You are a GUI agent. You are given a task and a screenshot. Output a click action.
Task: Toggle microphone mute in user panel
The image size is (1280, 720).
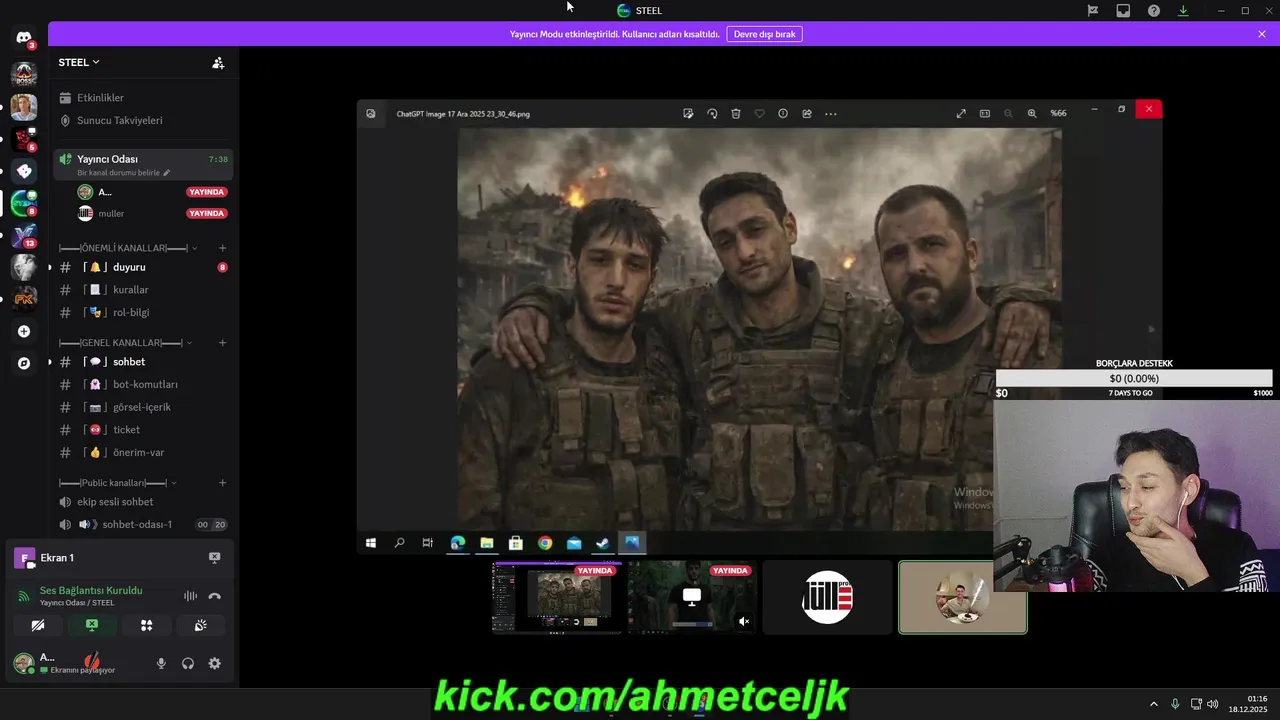tap(161, 663)
